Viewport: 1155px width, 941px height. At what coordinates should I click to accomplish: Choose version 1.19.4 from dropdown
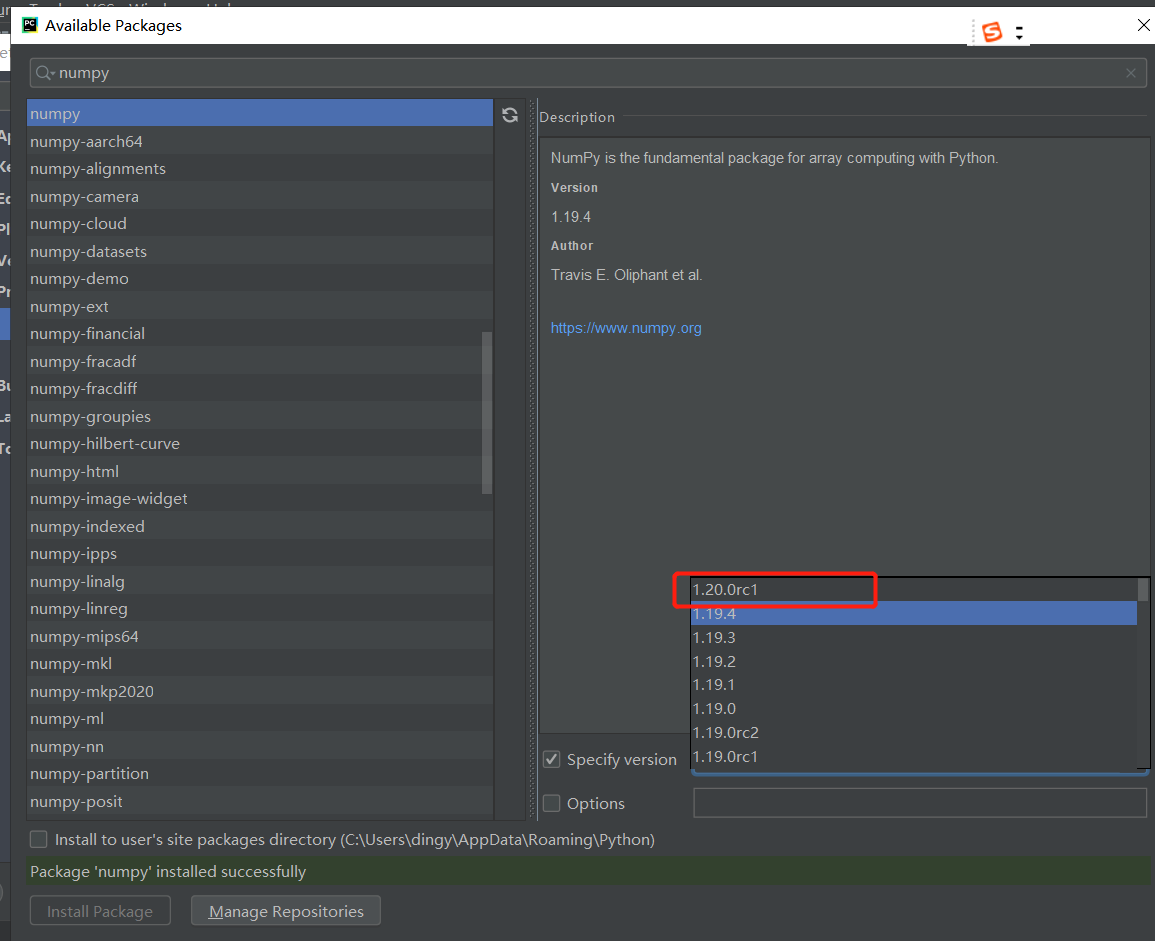[913, 613]
